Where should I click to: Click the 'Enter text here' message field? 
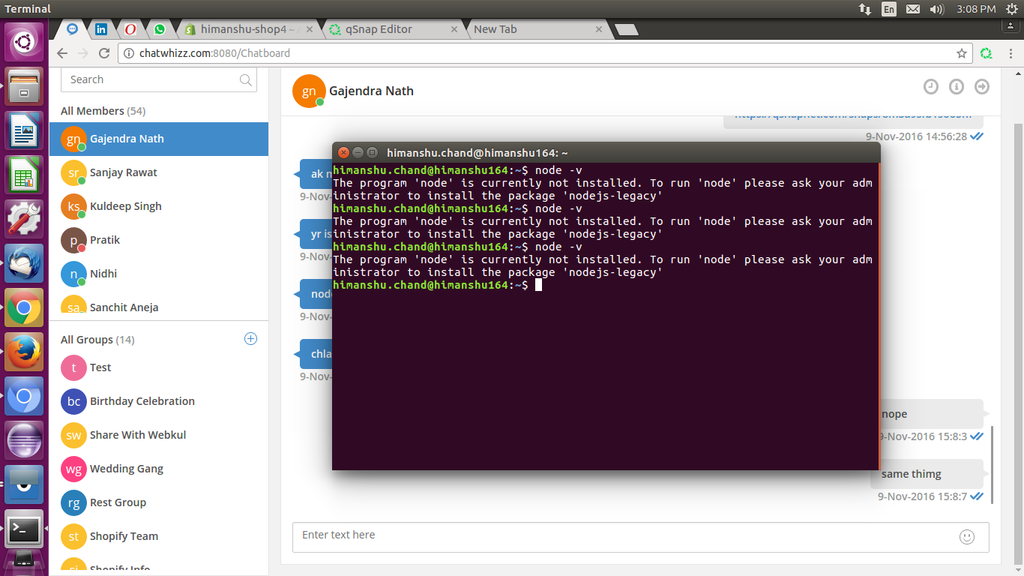[x=620, y=536]
